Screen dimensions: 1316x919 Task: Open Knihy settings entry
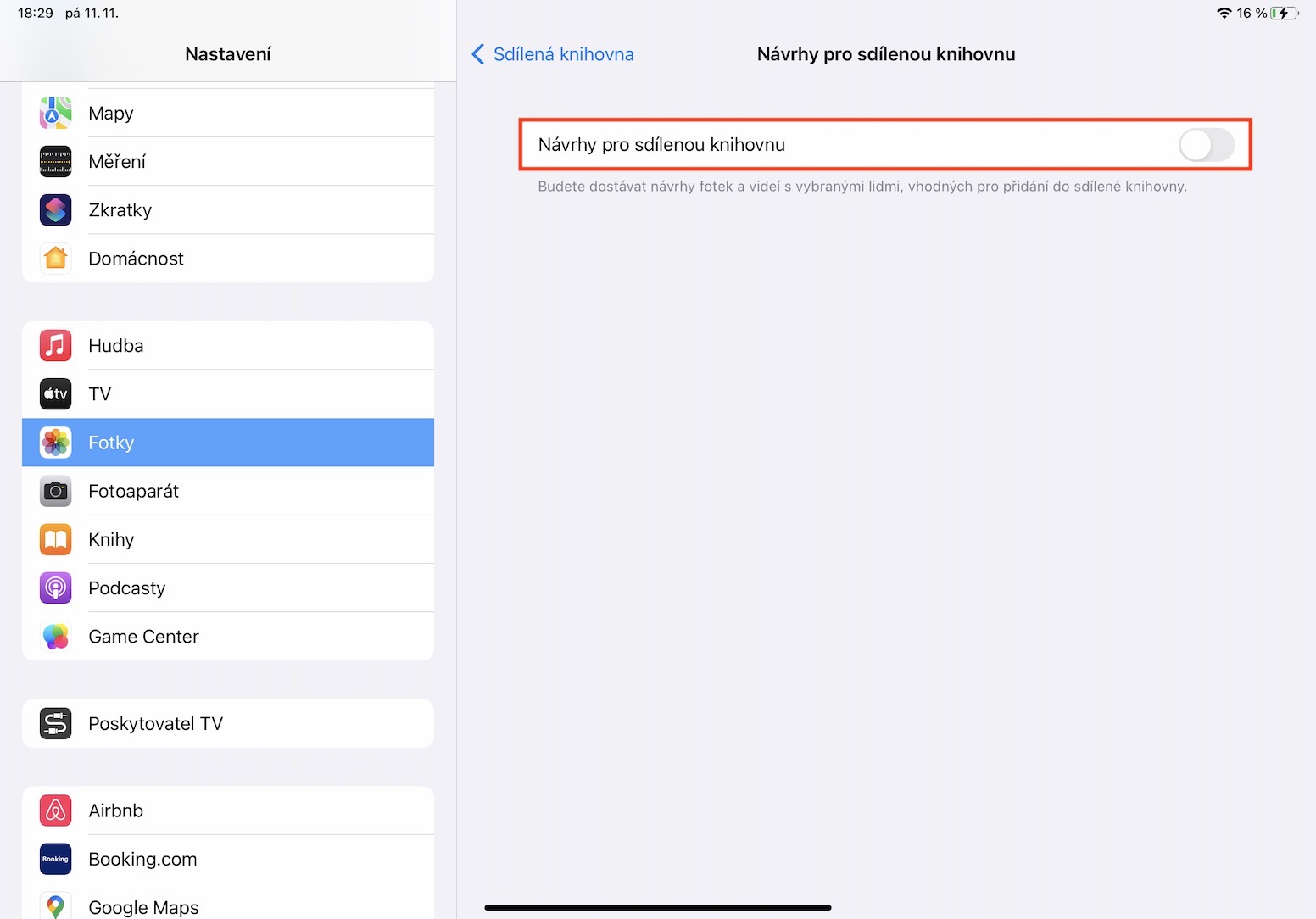pos(227,539)
